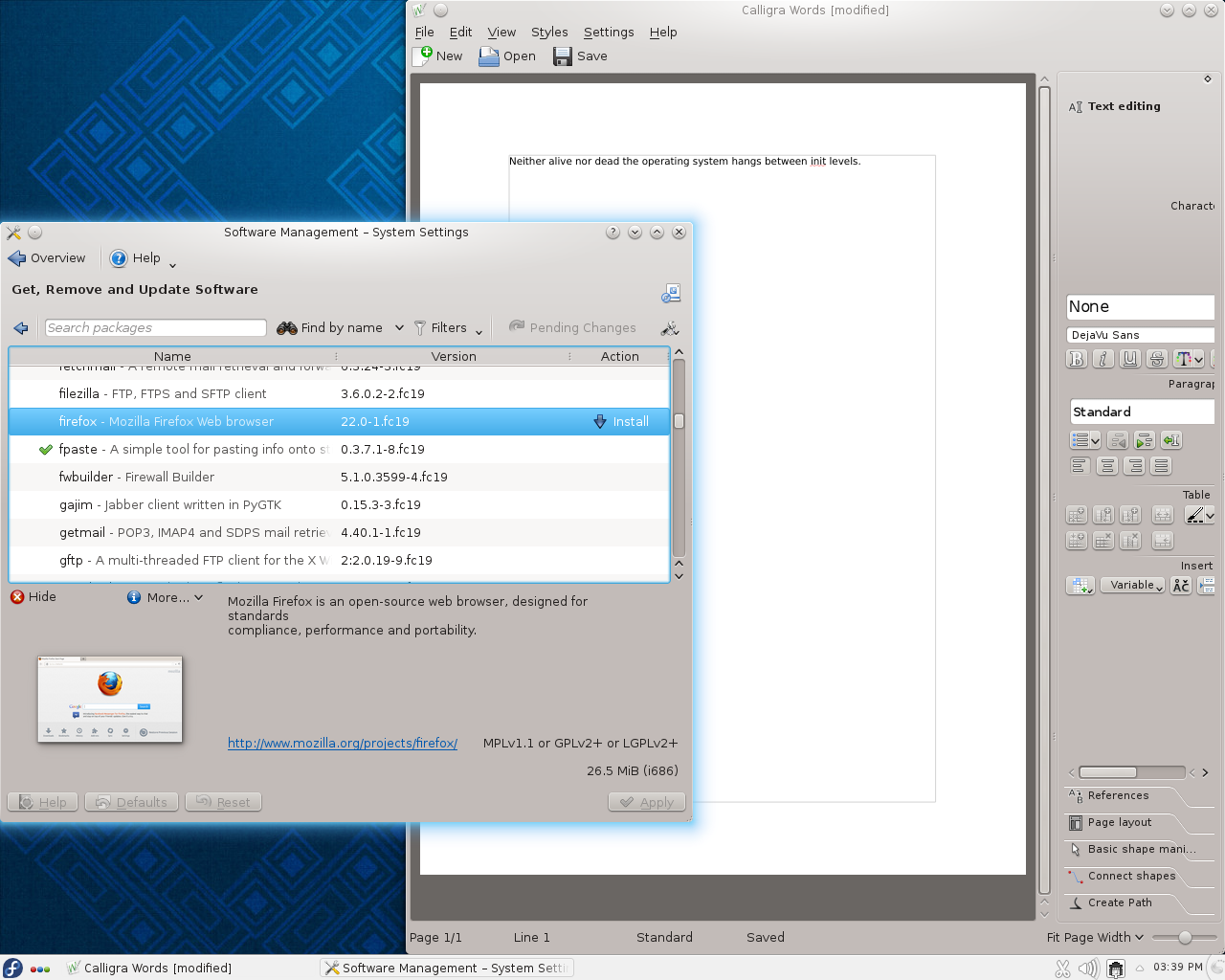Click the insert table icon button
This screenshot has height=980, width=1225.
[x=1080, y=586]
